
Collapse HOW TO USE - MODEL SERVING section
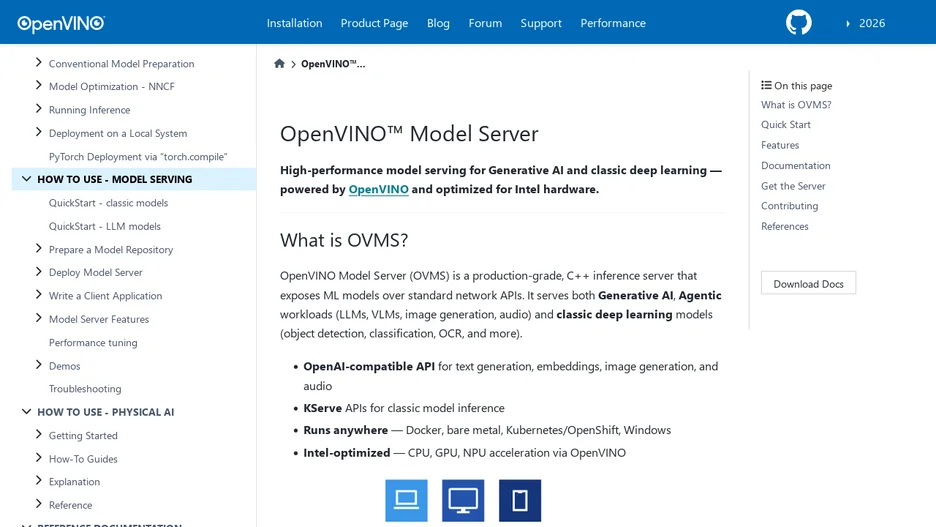click(x=26, y=178)
